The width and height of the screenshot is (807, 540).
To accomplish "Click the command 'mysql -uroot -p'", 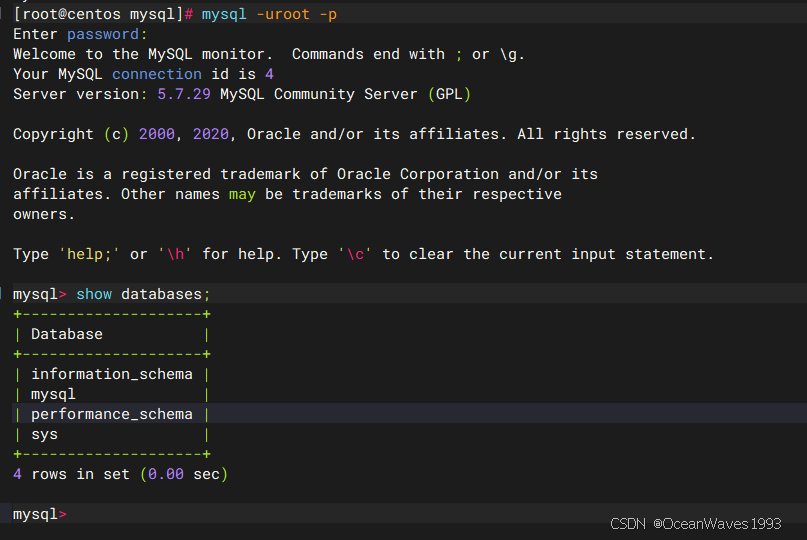I will coord(269,14).
